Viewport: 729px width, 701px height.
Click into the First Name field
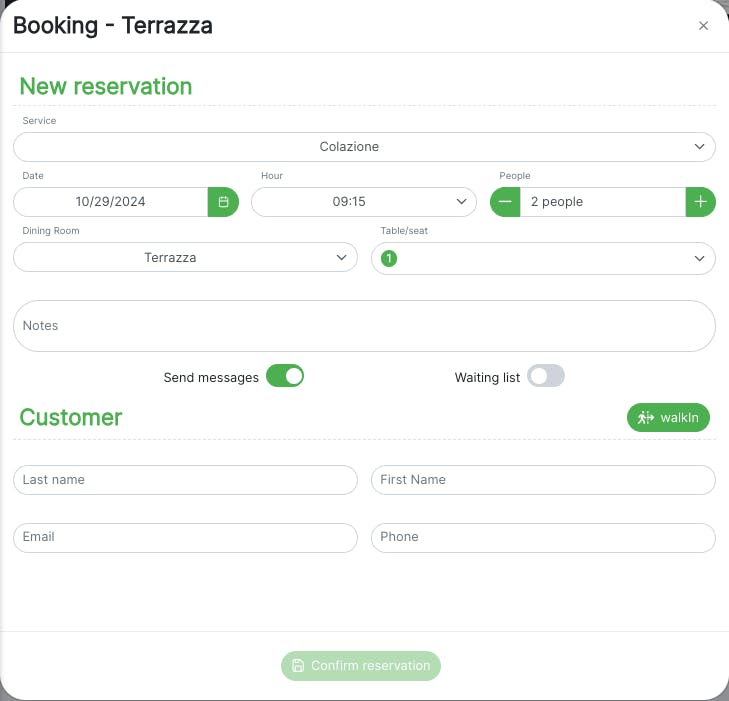coord(543,480)
